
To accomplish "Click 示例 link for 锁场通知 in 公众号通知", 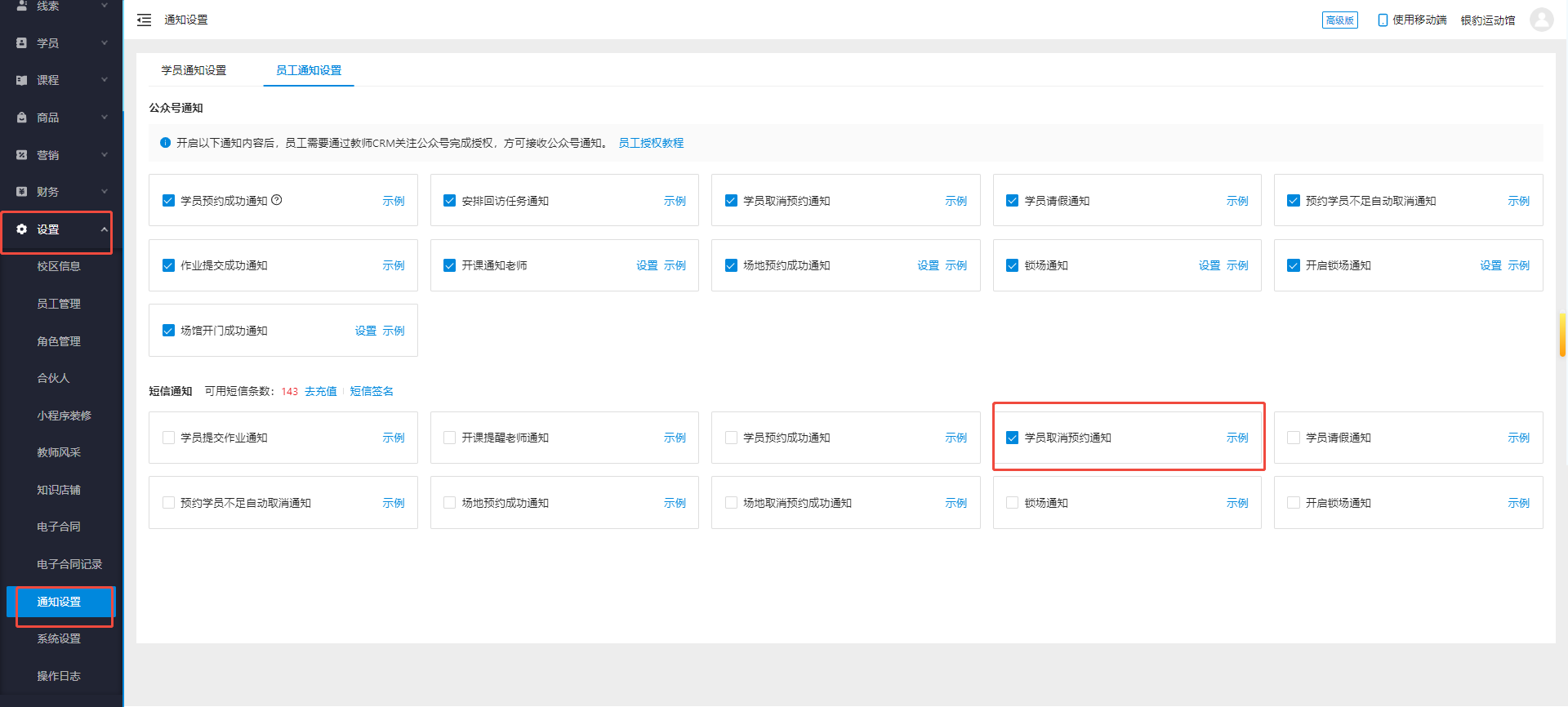I will point(1237,265).
